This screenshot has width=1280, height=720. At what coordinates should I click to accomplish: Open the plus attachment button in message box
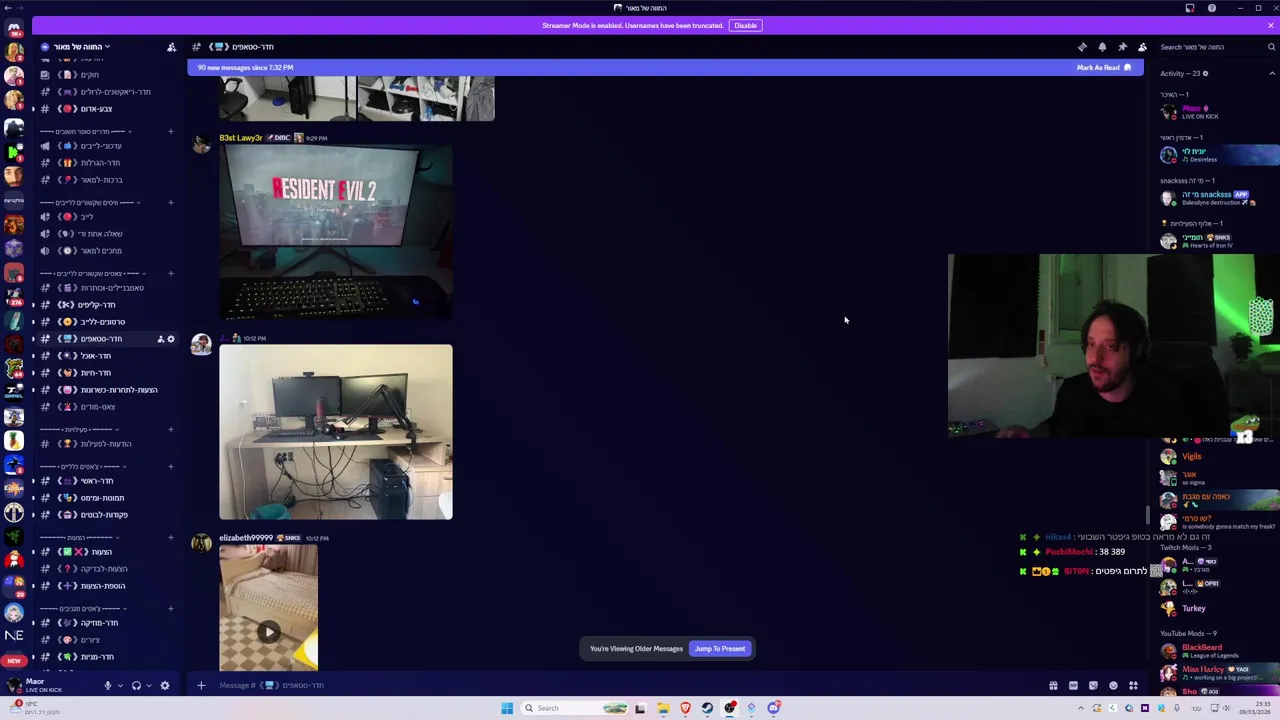[x=201, y=685]
